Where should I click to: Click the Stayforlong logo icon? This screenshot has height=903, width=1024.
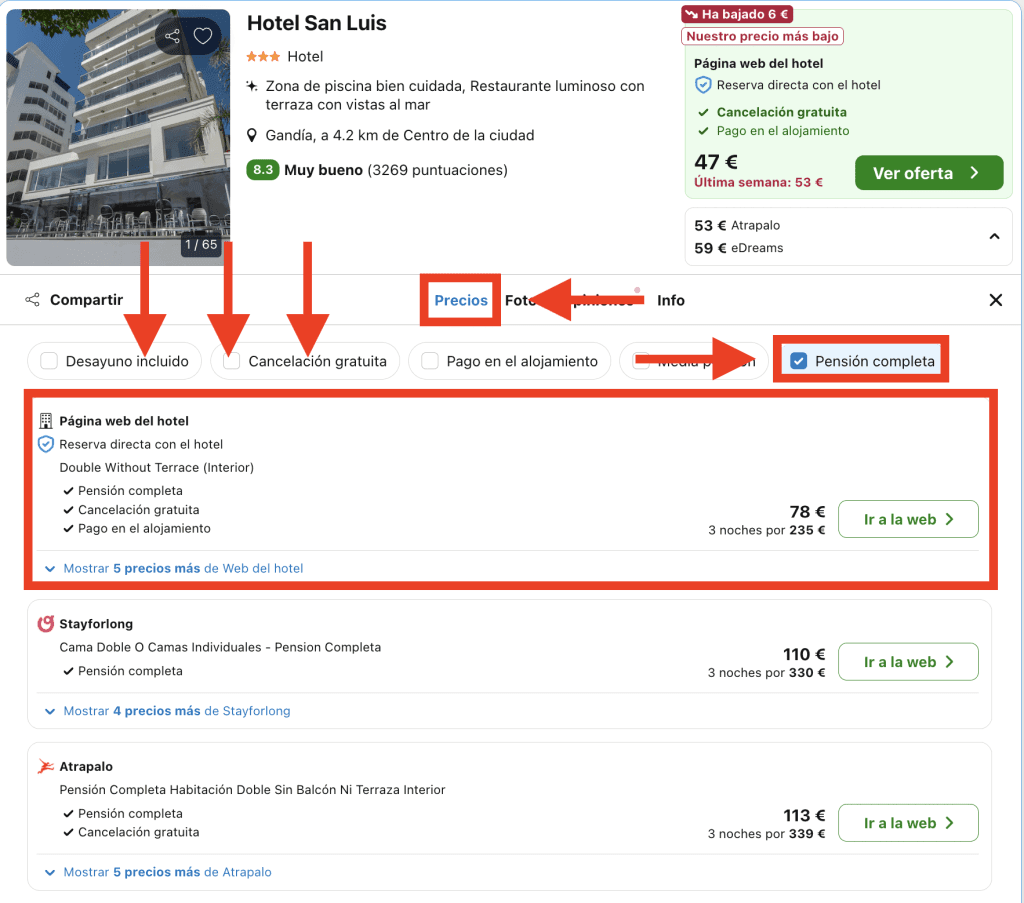point(45,624)
